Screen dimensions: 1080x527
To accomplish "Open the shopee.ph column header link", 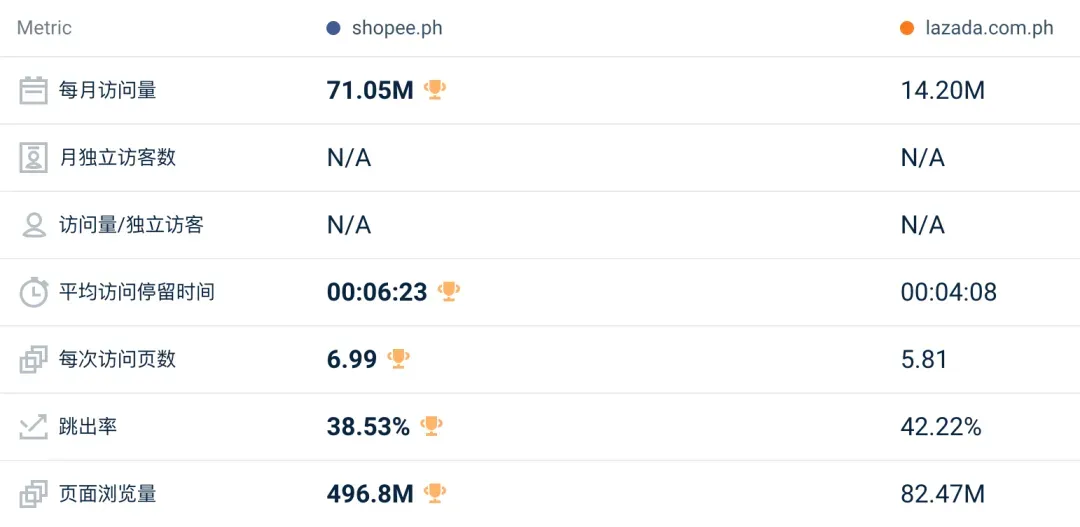I will 397,28.
